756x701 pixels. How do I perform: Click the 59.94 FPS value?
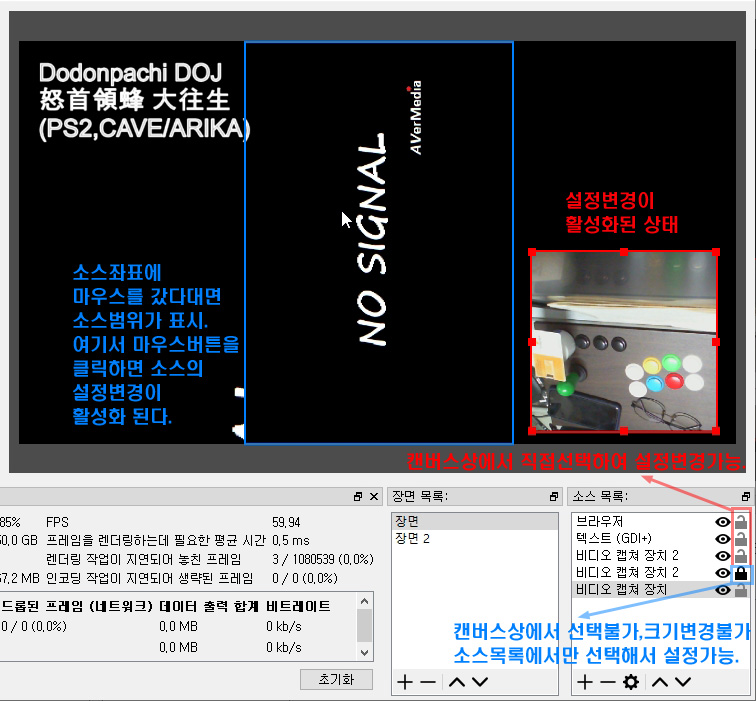coord(286,522)
